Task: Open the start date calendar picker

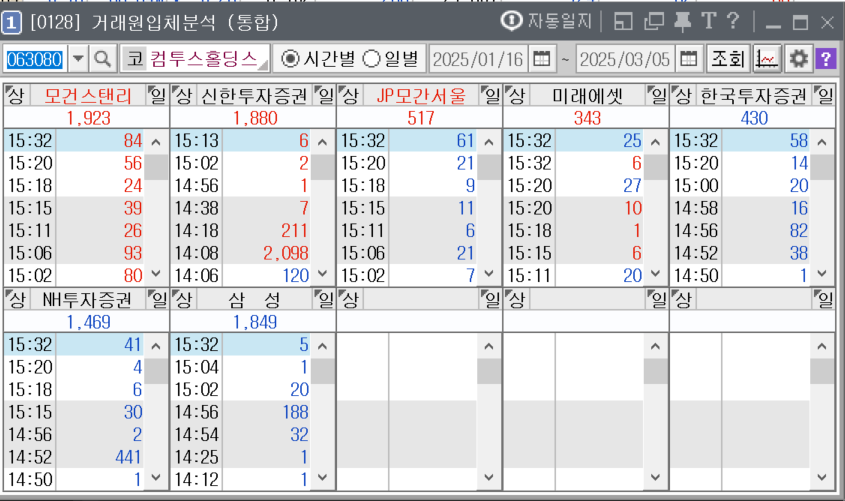Action: click(541, 59)
